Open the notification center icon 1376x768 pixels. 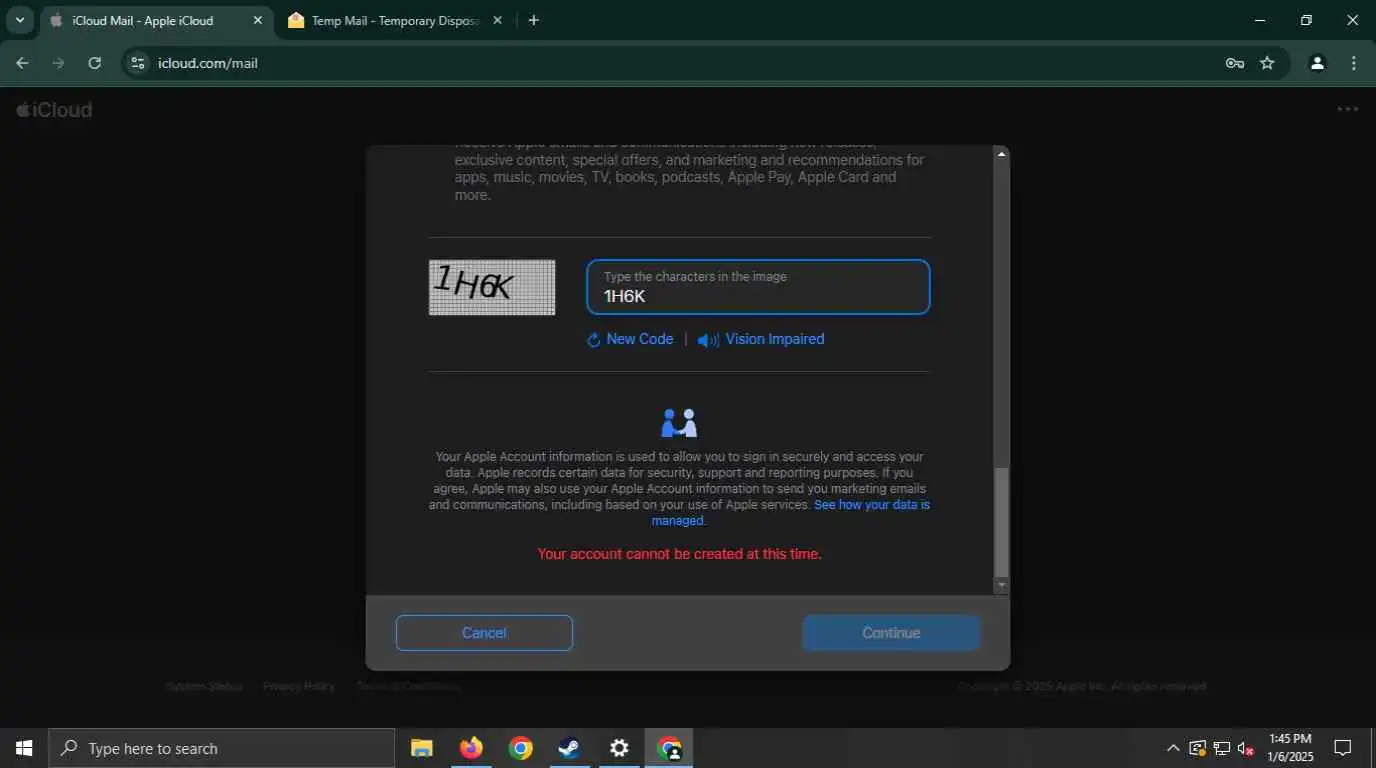(1343, 748)
